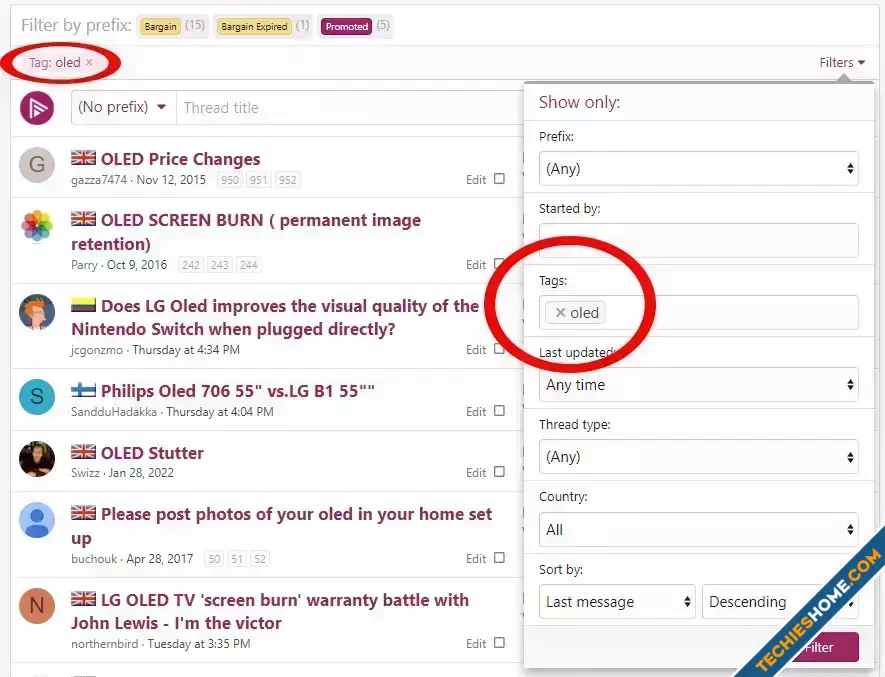
Task: Open northernbird's N avatar
Action: coord(37,605)
